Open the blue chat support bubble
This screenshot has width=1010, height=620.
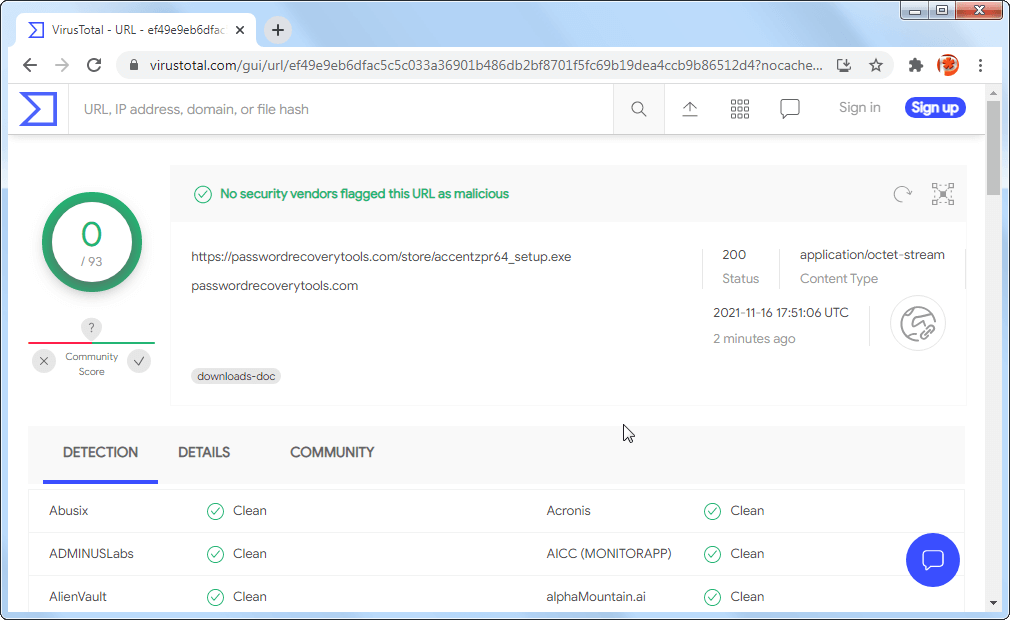pyautogui.click(x=932, y=560)
